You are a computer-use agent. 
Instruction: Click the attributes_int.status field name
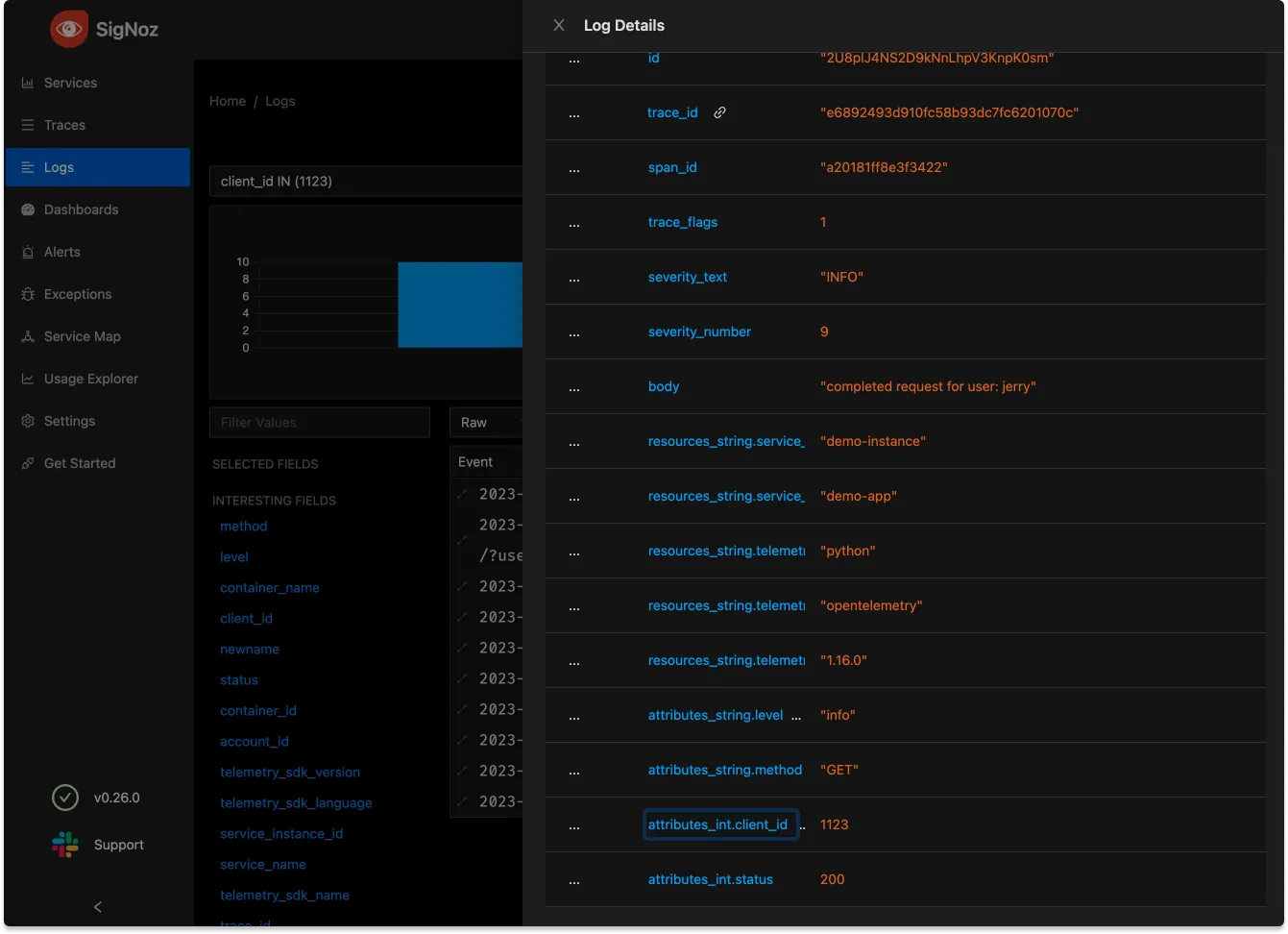pos(711,879)
